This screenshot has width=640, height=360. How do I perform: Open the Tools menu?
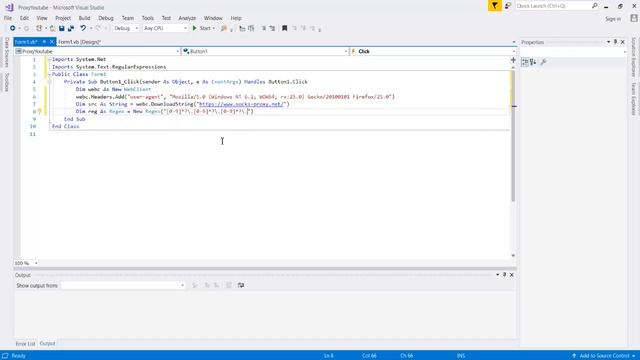(x=148, y=18)
